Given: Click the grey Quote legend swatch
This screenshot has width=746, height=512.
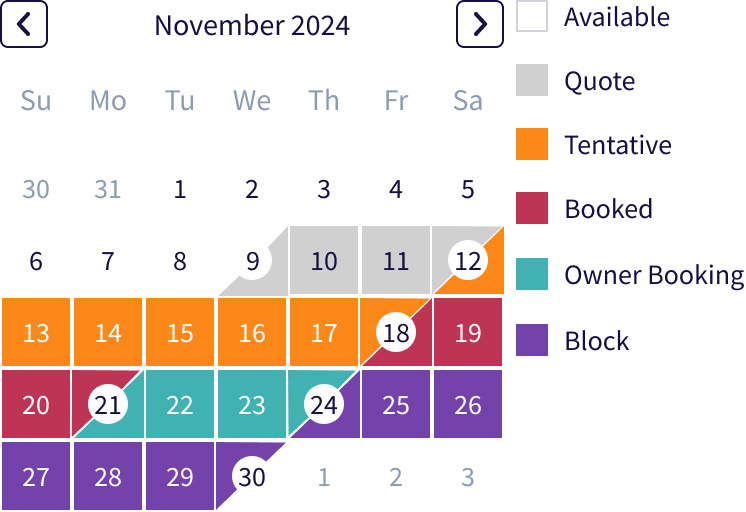Looking at the screenshot, I should point(532,80).
